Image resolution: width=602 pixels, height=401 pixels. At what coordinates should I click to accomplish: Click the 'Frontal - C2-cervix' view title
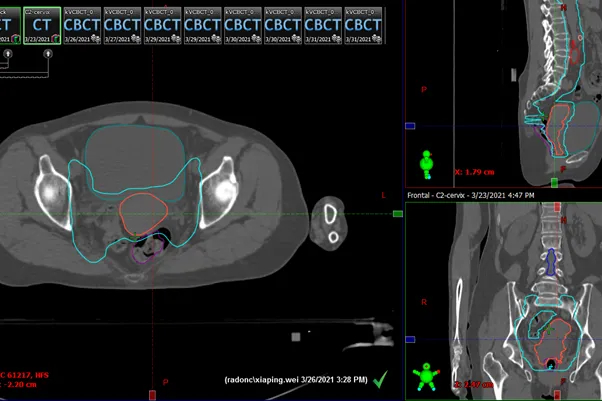pyautogui.click(x=470, y=196)
